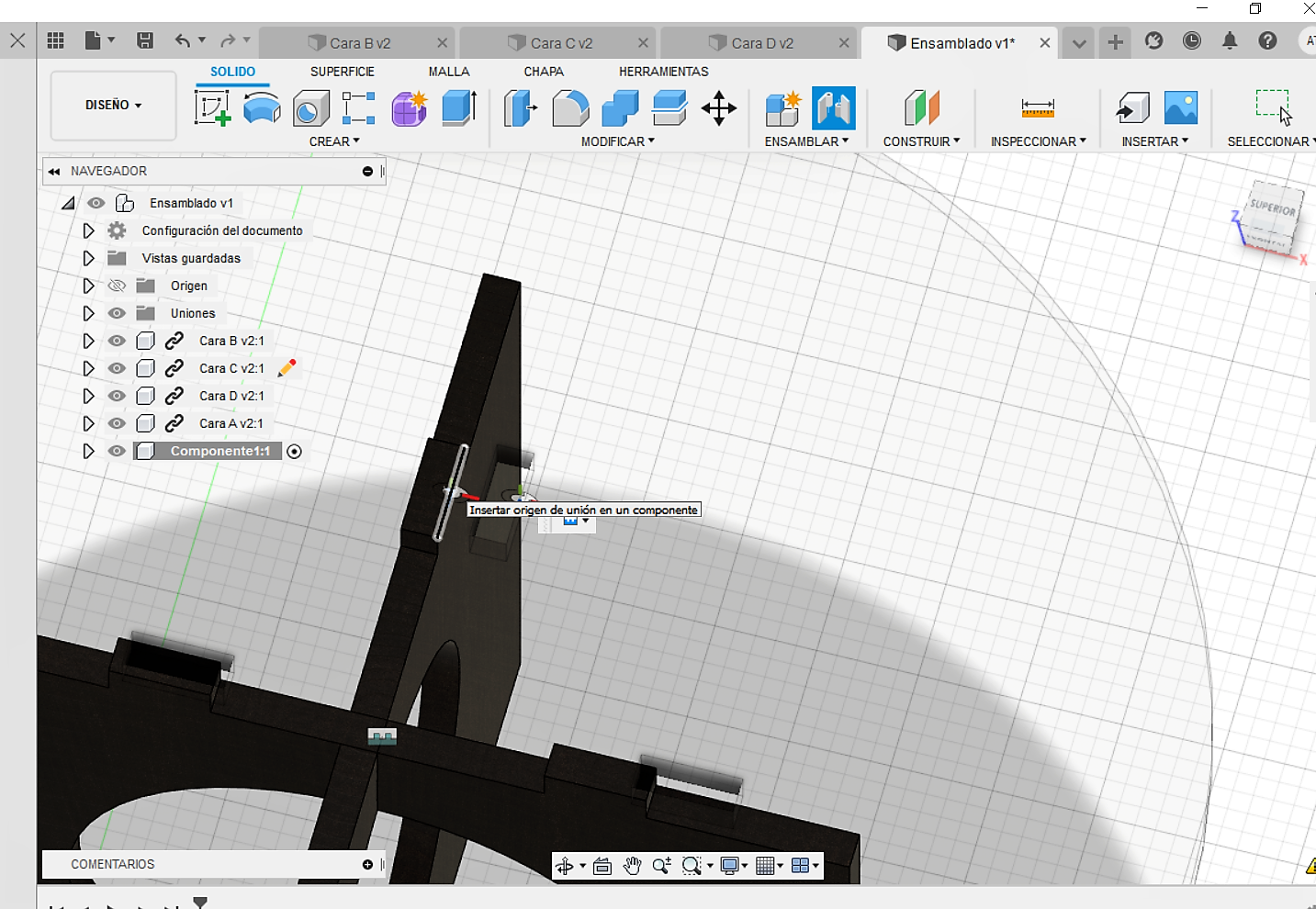1316x909 pixels.
Task: Select the Pan hand tool
Action: (632, 865)
